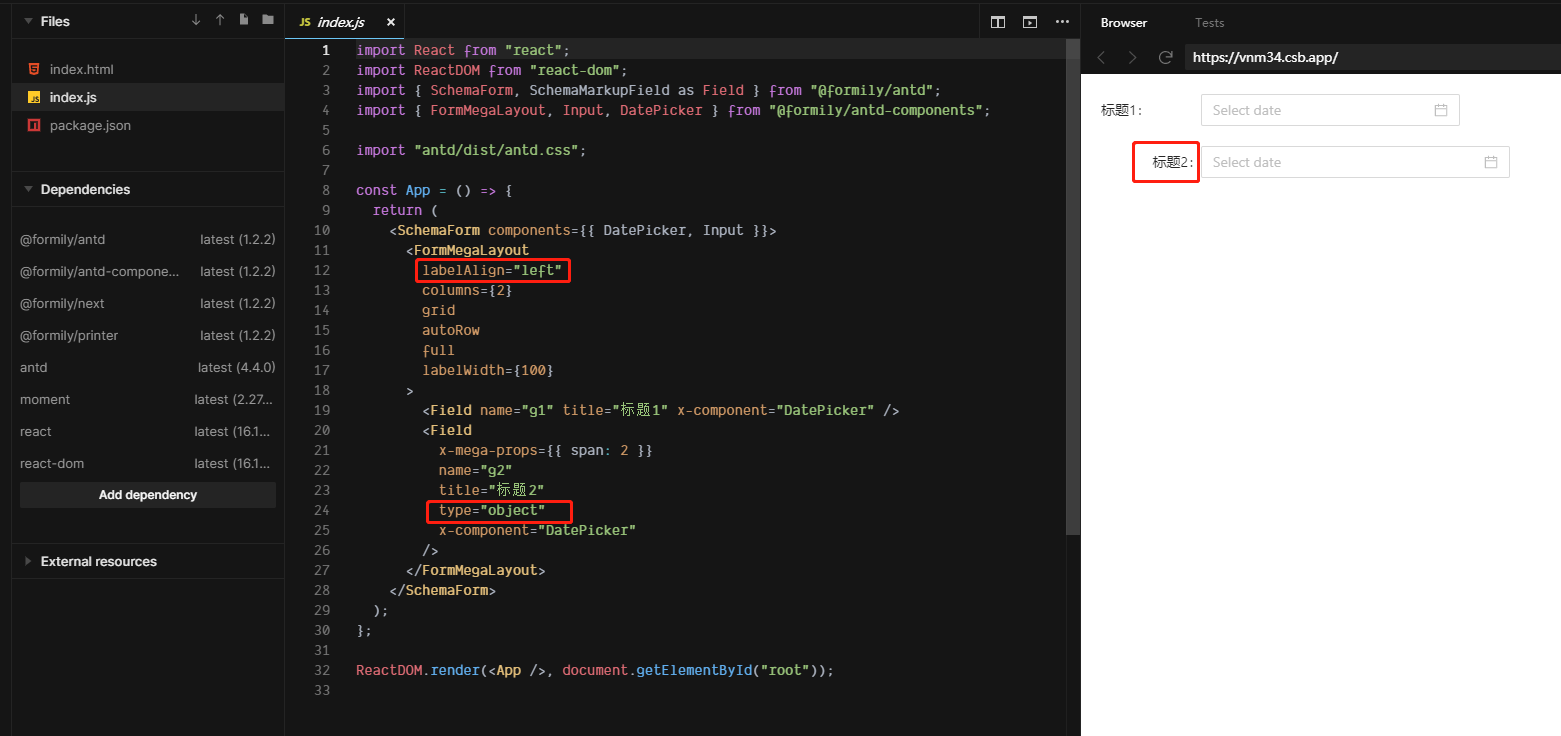
Task: Open the calendar icon on 标题1 date field
Action: [1440, 110]
